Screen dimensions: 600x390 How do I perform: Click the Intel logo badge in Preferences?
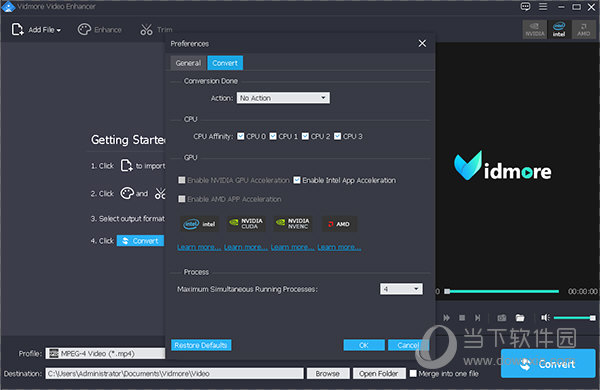click(x=199, y=224)
